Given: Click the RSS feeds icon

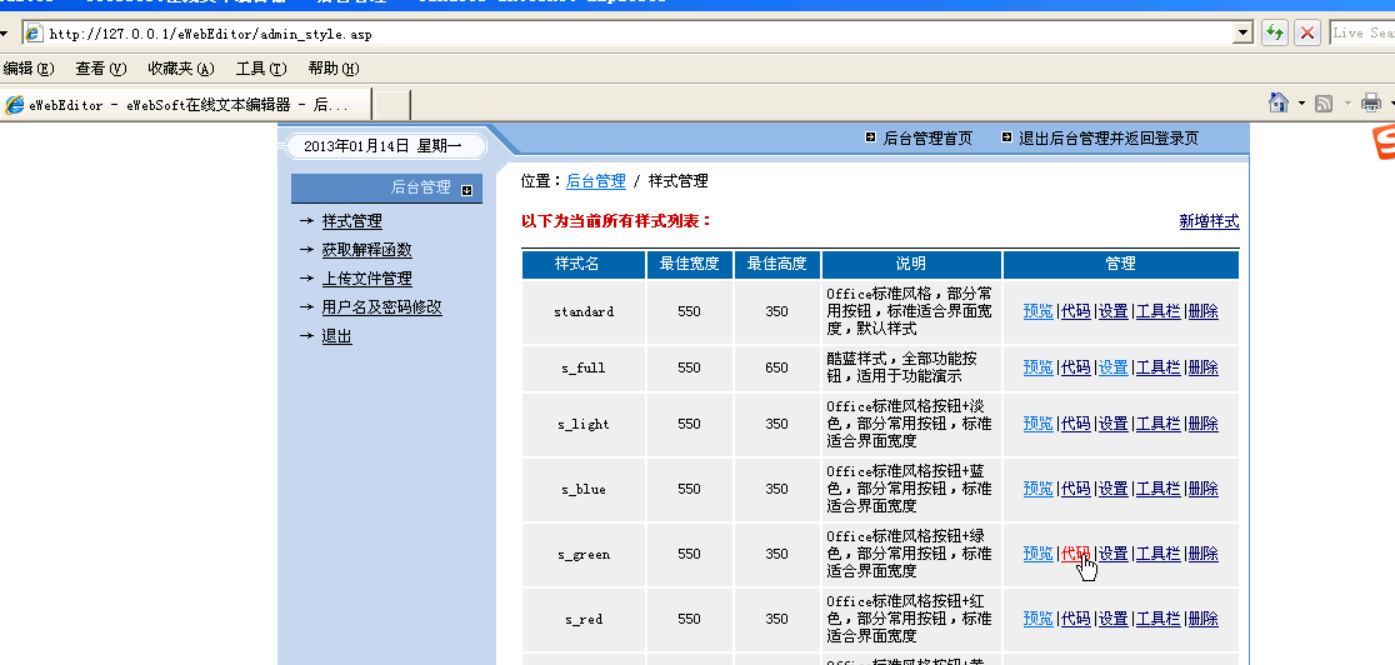Looking at the screenshot, I should pyautogui.click(x=1324, y=103).
